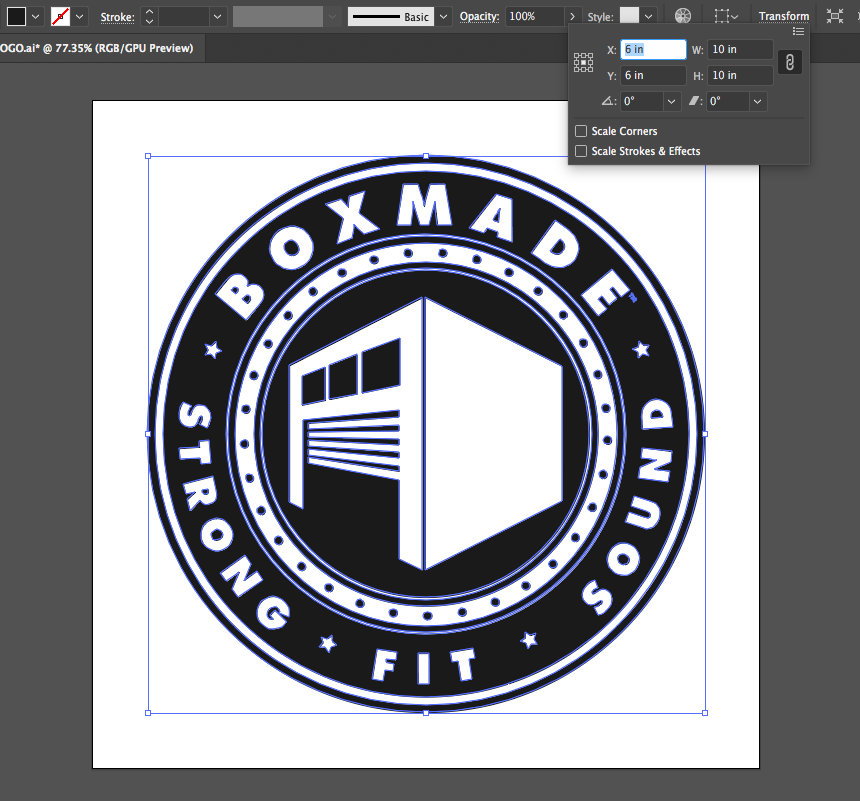This screenshot has width=860, height=801.
Task: Click the Isolate Selected Object icon
Action: [835, 16]
